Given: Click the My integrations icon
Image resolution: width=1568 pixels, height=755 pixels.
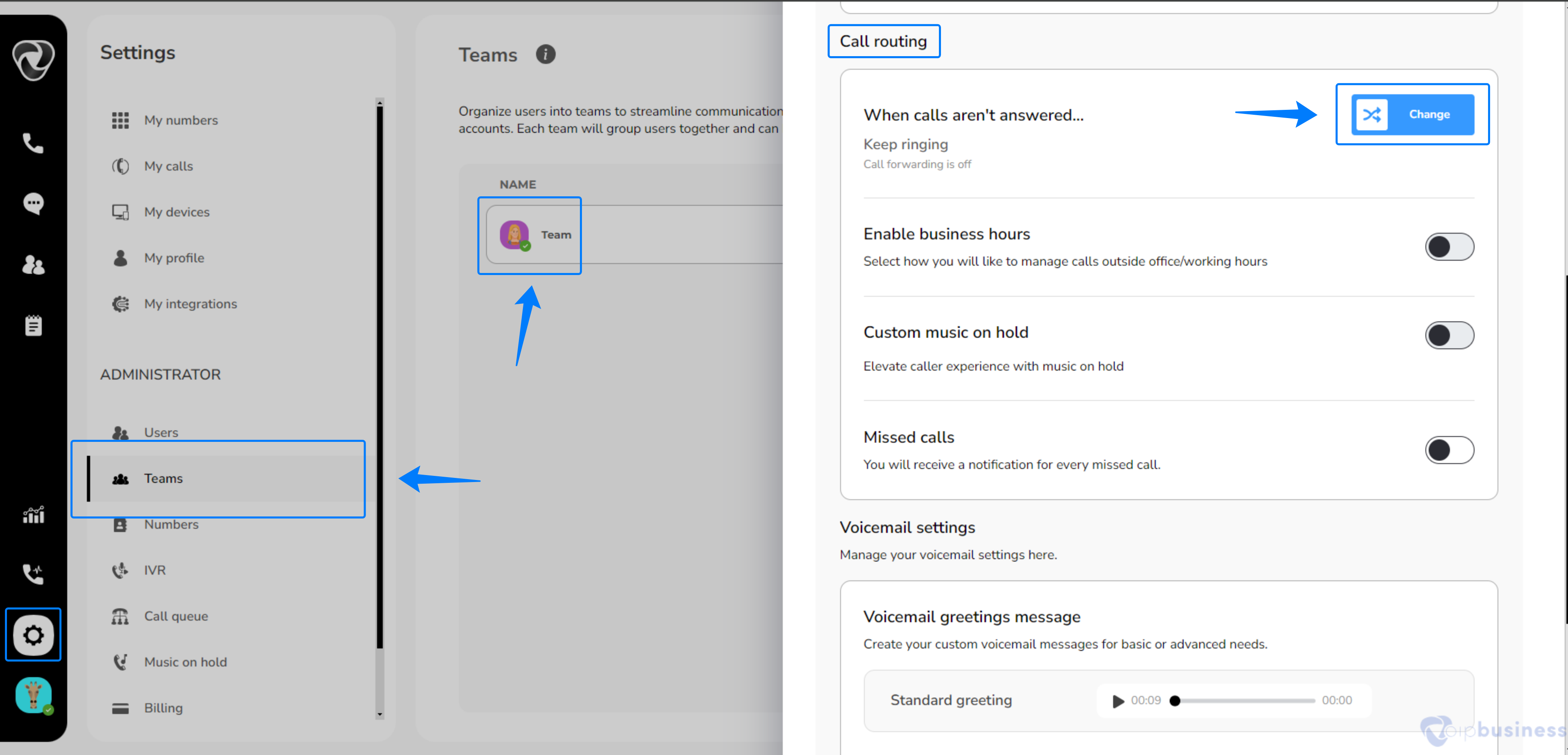Looking at the screenshot, I should 120,304.
